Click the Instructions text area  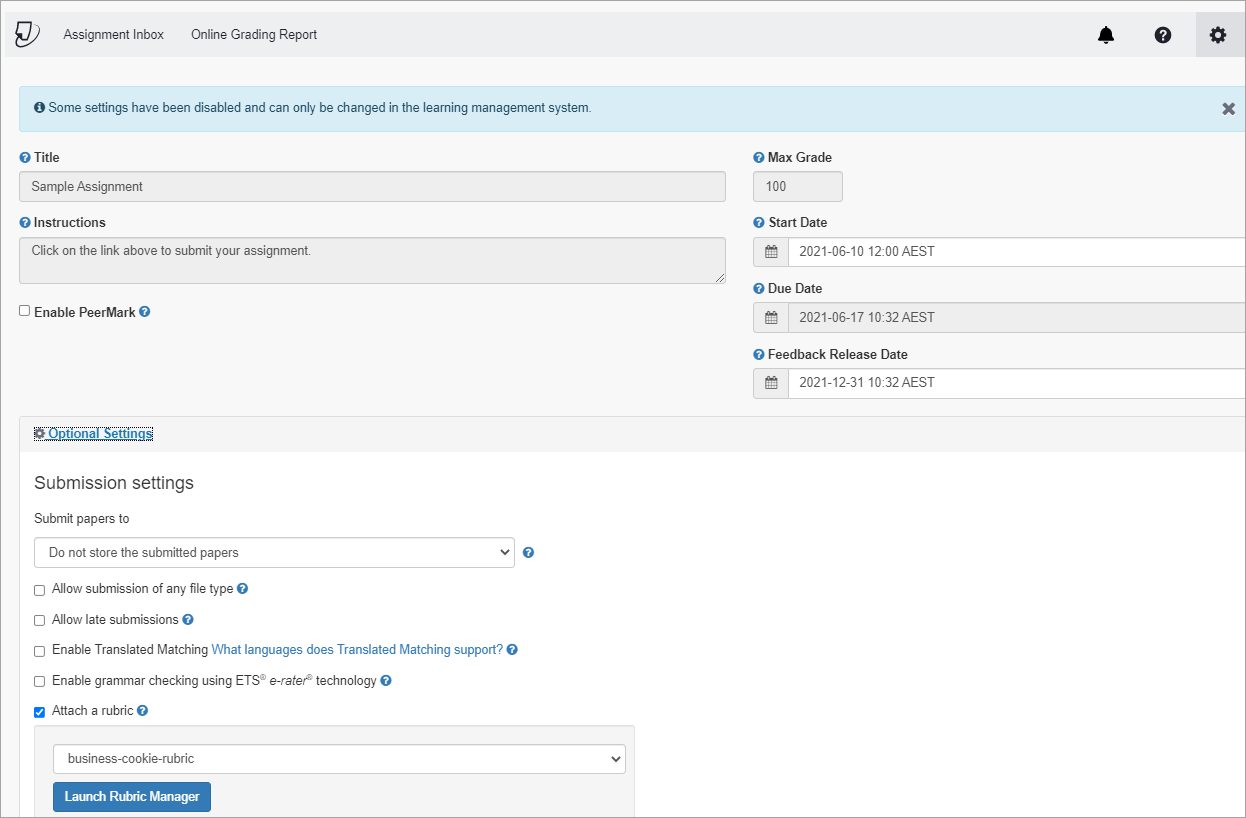pos(372,260)
